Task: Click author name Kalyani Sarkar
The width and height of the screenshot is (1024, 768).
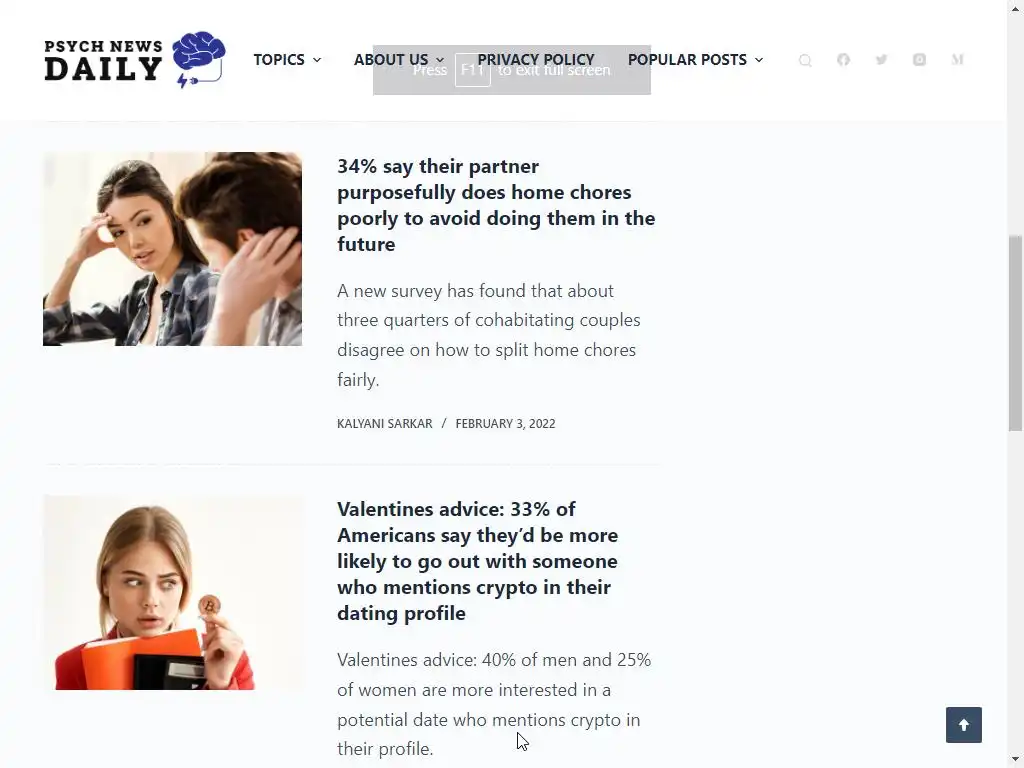Action: tap(385, 423)
